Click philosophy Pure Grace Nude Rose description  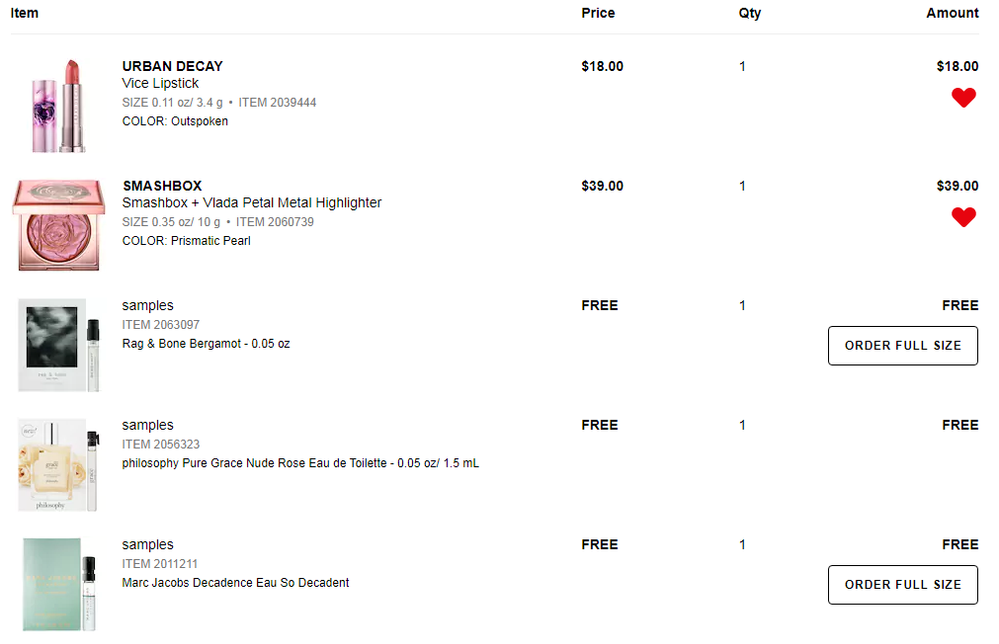click(x=300, y=463)
